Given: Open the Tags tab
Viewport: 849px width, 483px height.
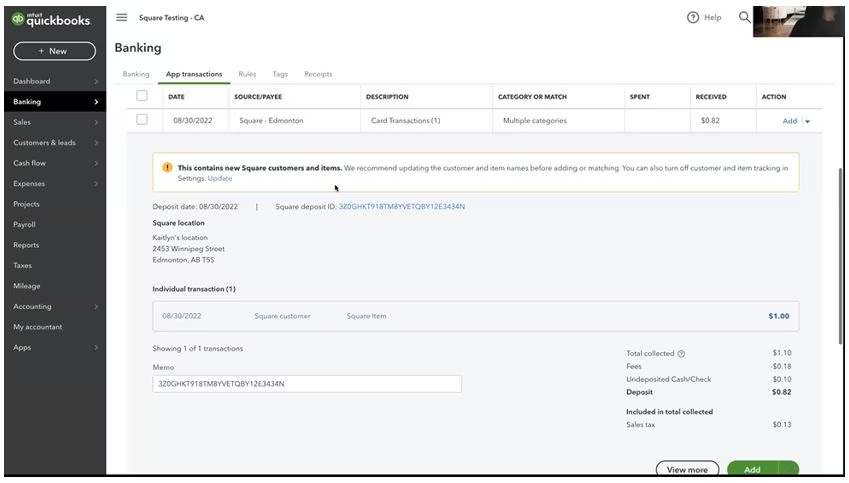Looking at the screenshot, I should click(x=280, y=74).
